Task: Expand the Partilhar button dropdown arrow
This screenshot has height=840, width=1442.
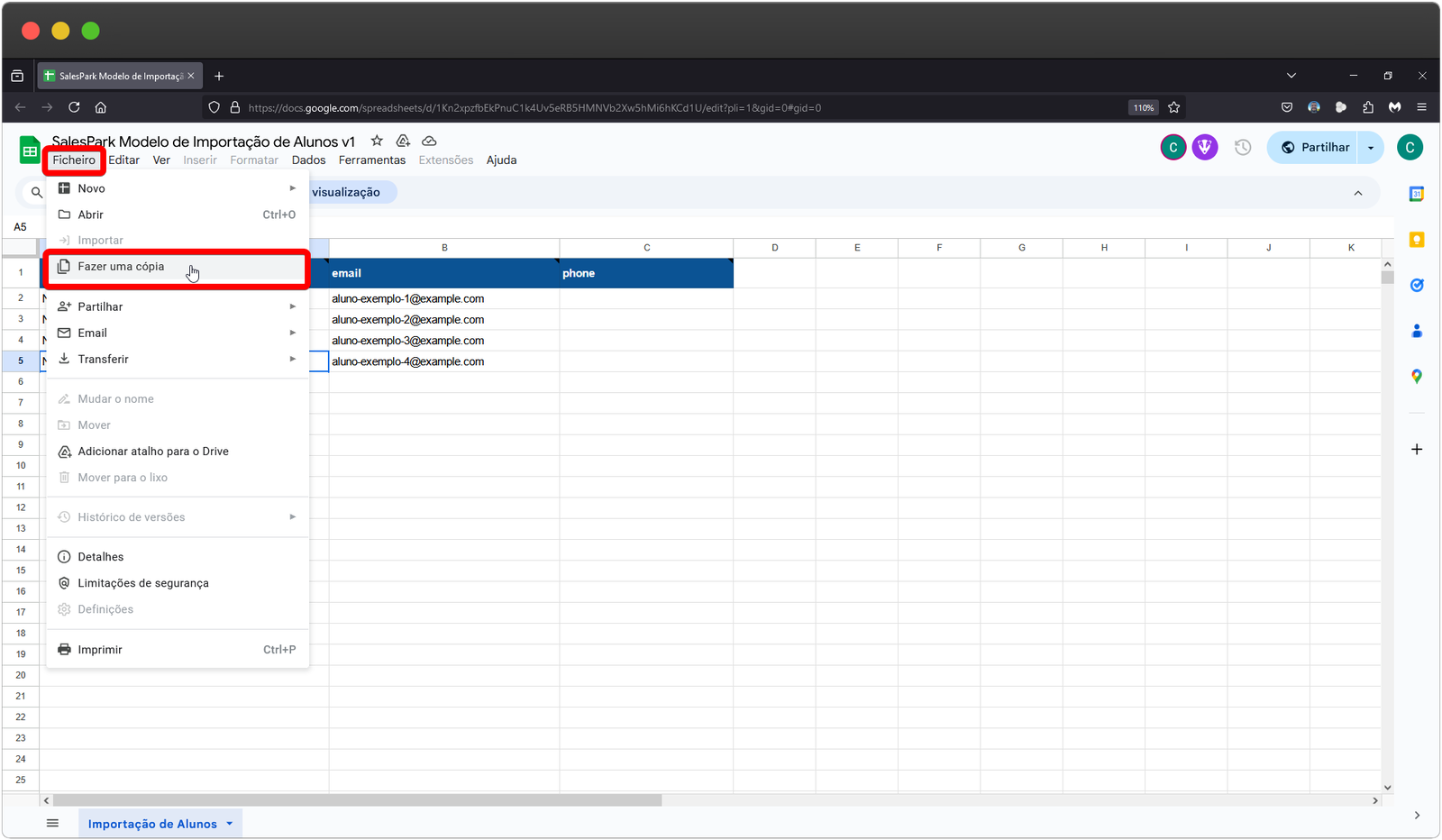Action: [x=1371, y=147]
